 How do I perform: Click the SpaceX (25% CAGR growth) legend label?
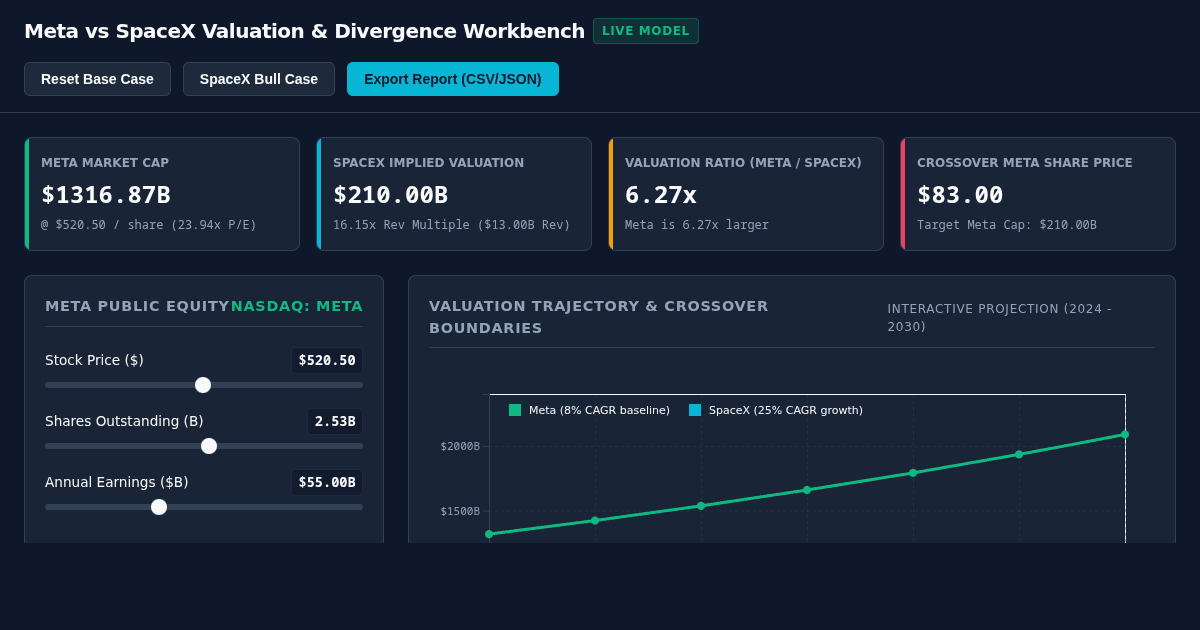coord(786,410)
